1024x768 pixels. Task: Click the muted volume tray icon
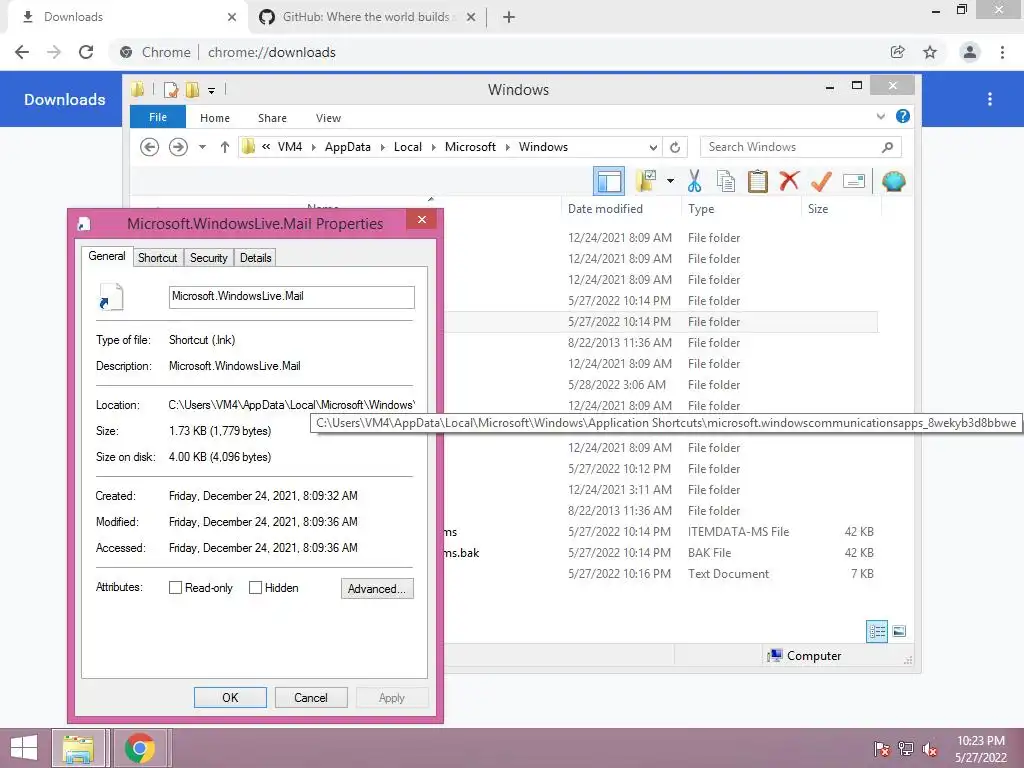[929, 749]
